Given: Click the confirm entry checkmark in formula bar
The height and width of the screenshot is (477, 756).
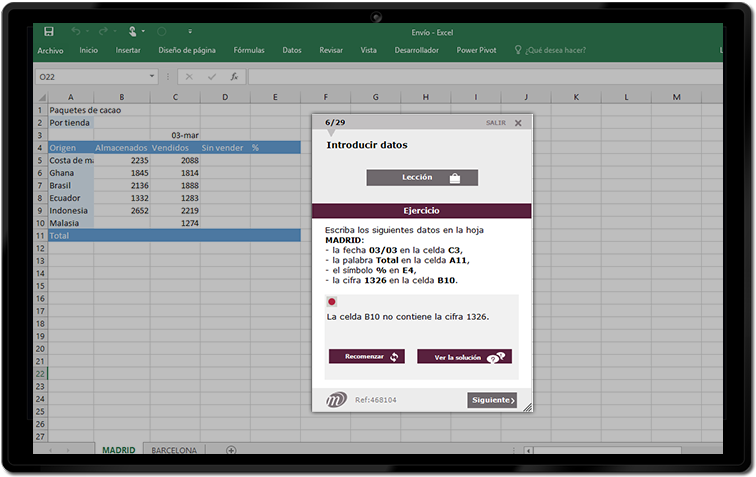Looking at the screenshot, I should click(x=211, y=76).
